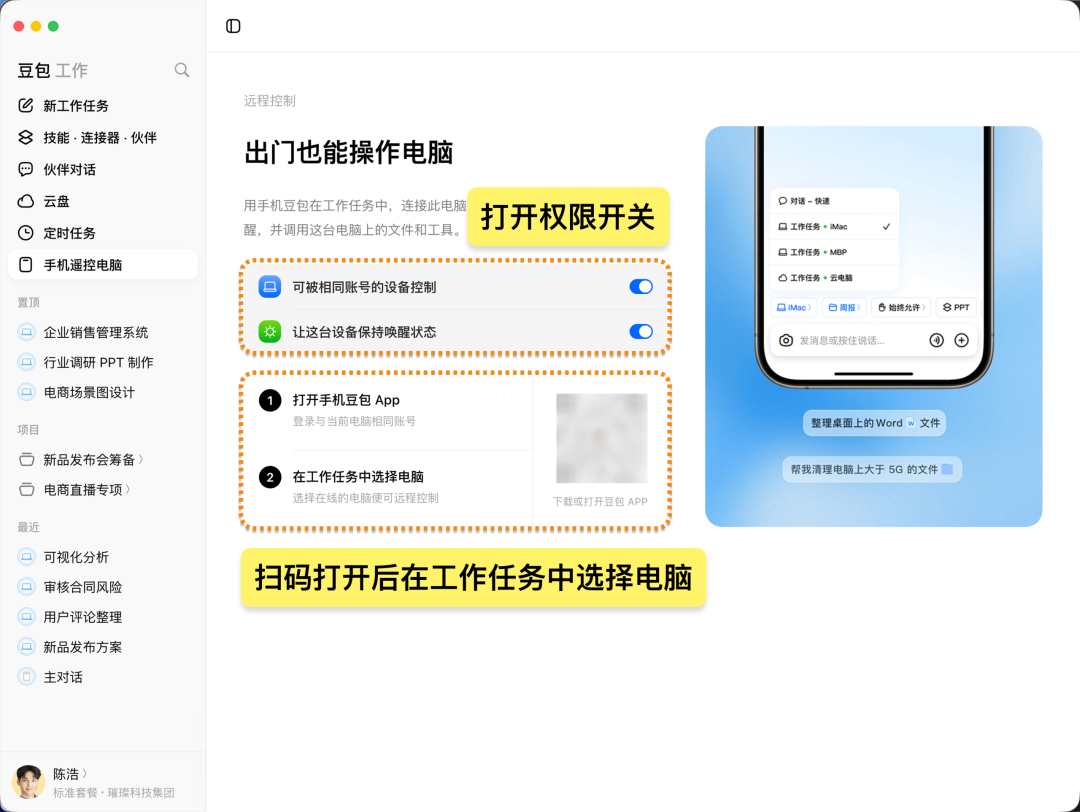
Task: Click the plus icon in the phone preview
Action: 962,340
